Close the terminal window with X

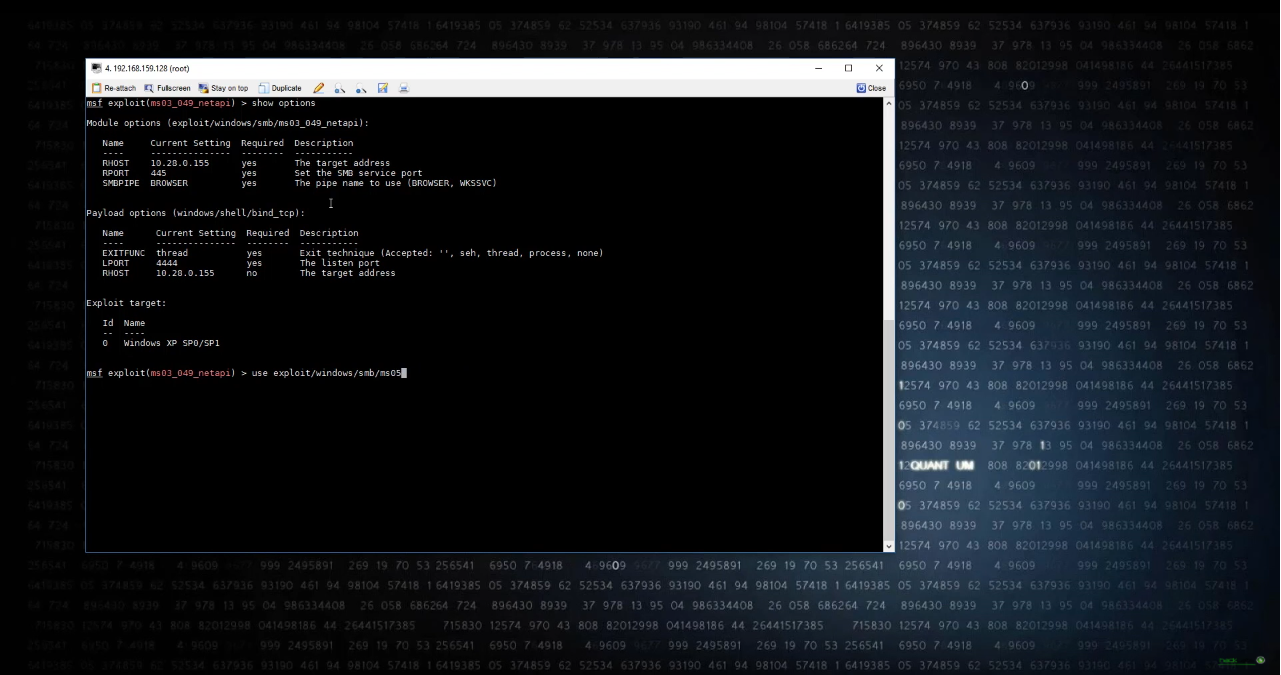tap(879, 68)
